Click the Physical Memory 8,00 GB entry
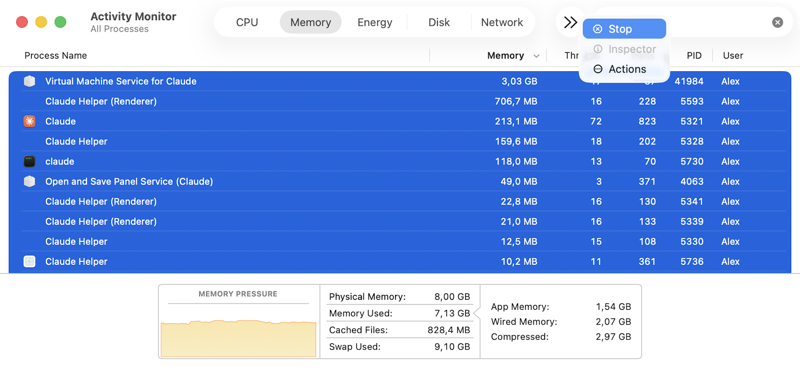800x371 pixels. (399, 296)
